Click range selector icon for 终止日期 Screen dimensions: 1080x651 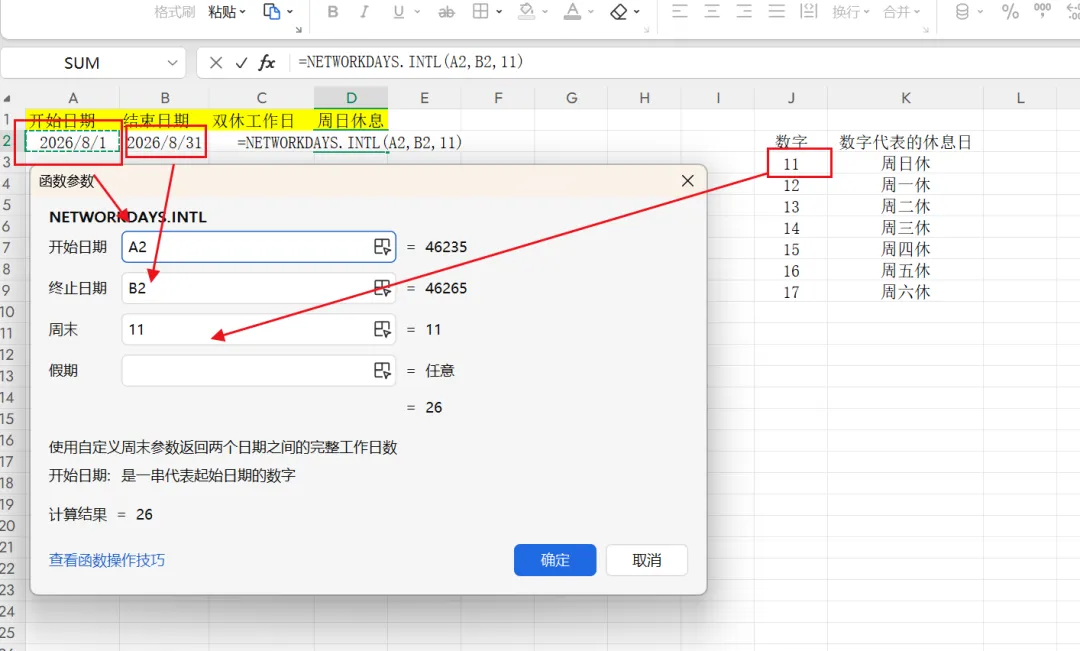pyautogui.click(x=382, y=288)
